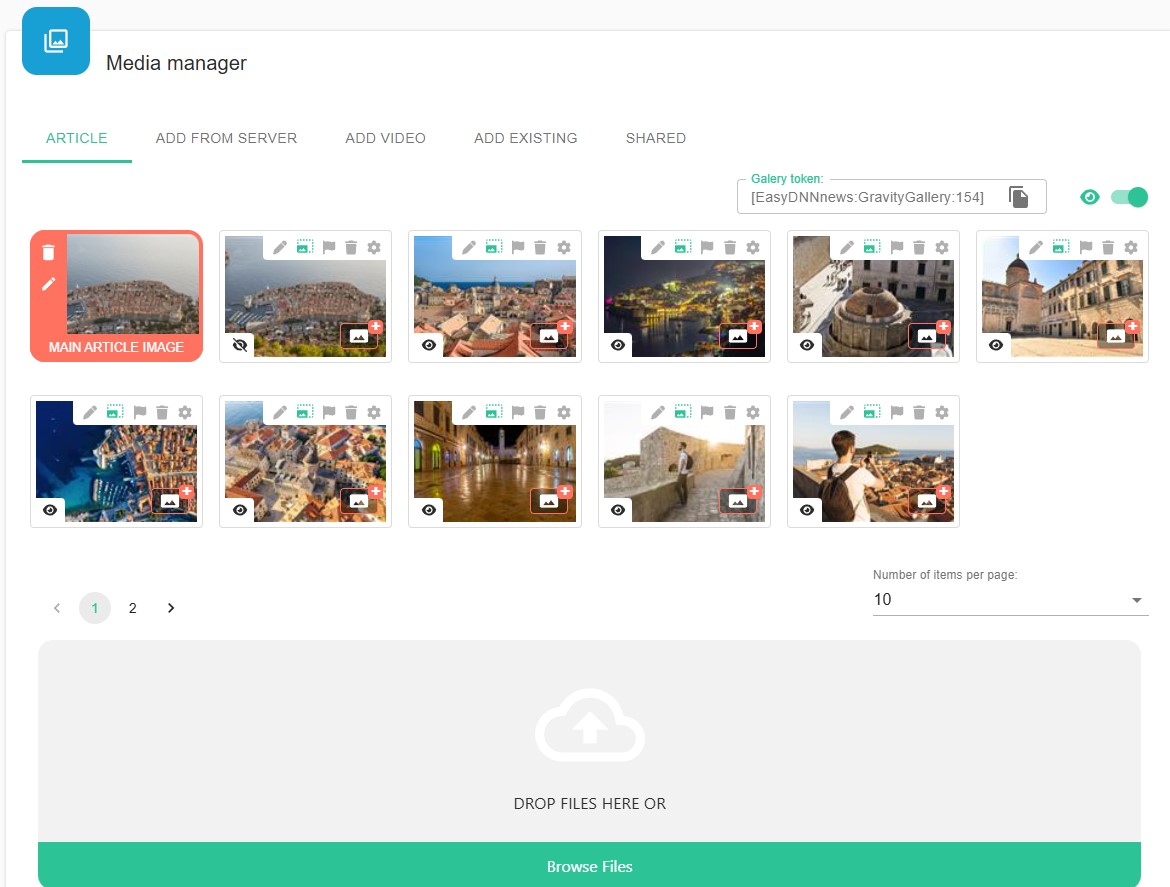
Task: Delete the aerial blue sea harbor photo
Action: point(162,412)
